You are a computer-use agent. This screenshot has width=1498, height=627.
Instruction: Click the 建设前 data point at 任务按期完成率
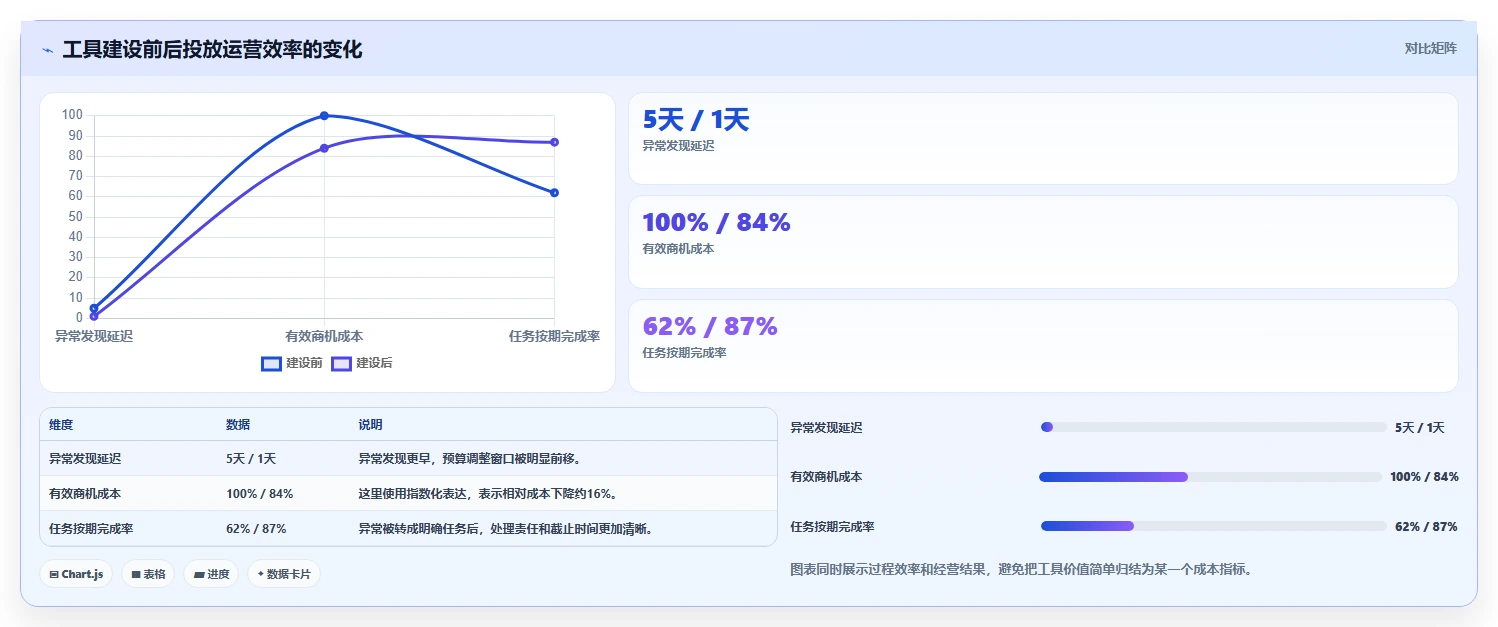tap(554, 192)
